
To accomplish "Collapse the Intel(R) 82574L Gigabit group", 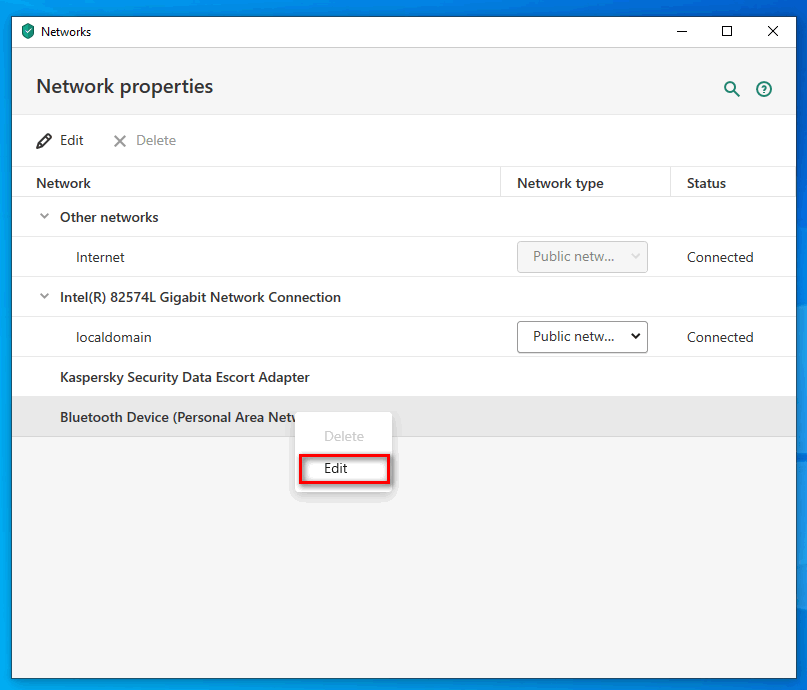I will point(45,297).
